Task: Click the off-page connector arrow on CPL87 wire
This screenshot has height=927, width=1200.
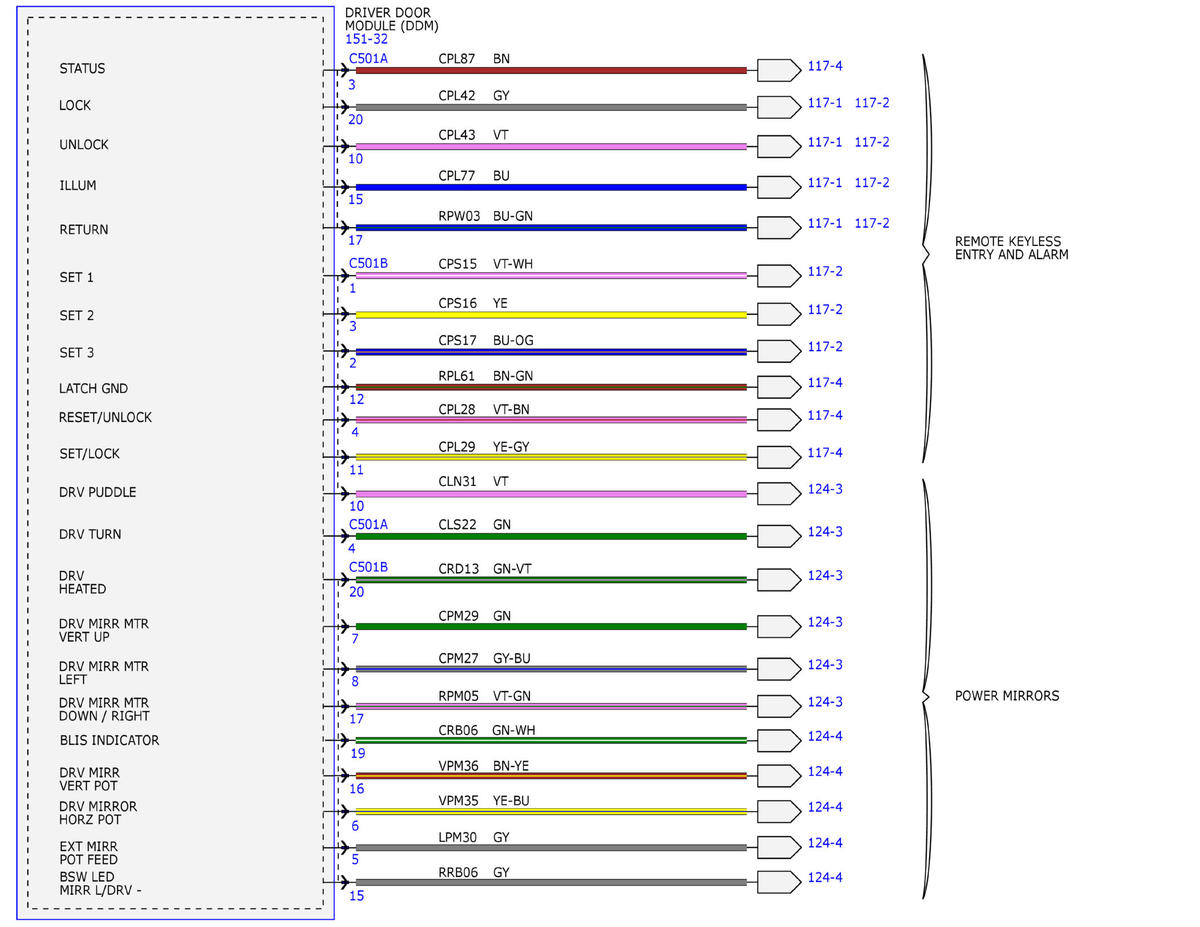Action: pyautogui.click(x=778, y=70)
